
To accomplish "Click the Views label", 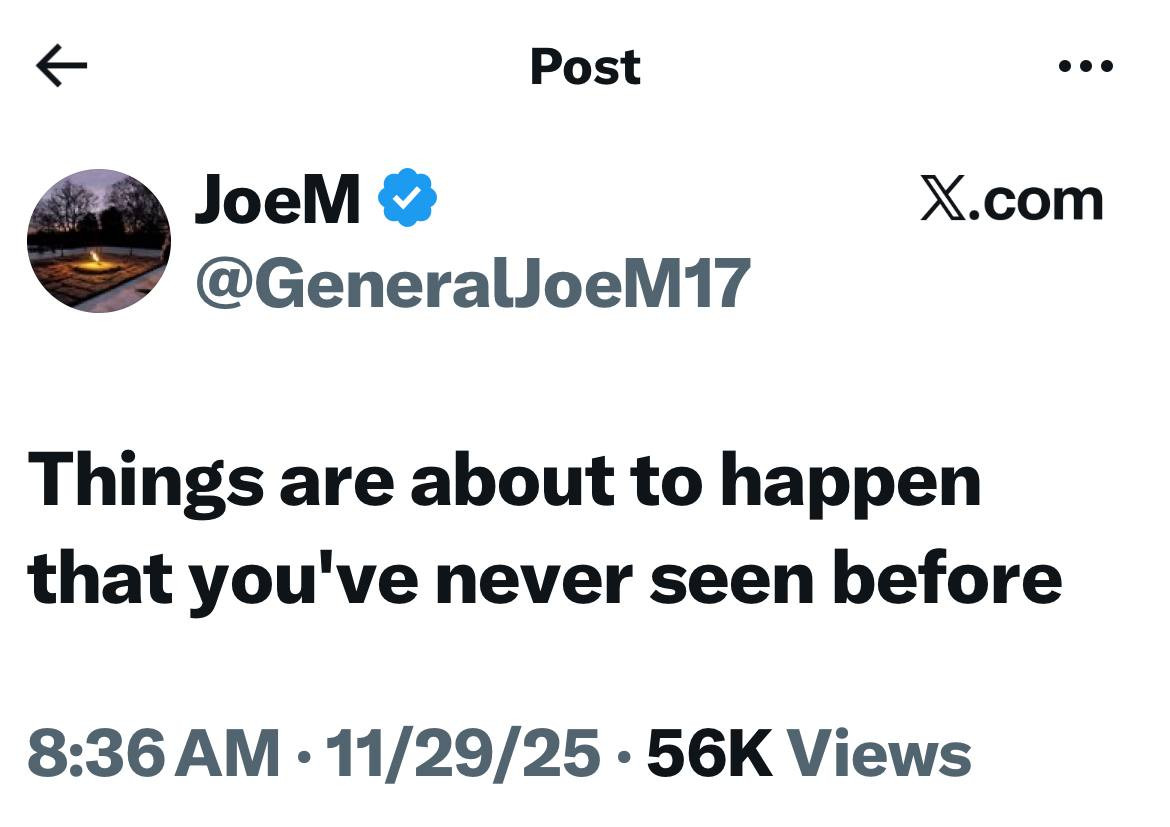I will point(879,753).
